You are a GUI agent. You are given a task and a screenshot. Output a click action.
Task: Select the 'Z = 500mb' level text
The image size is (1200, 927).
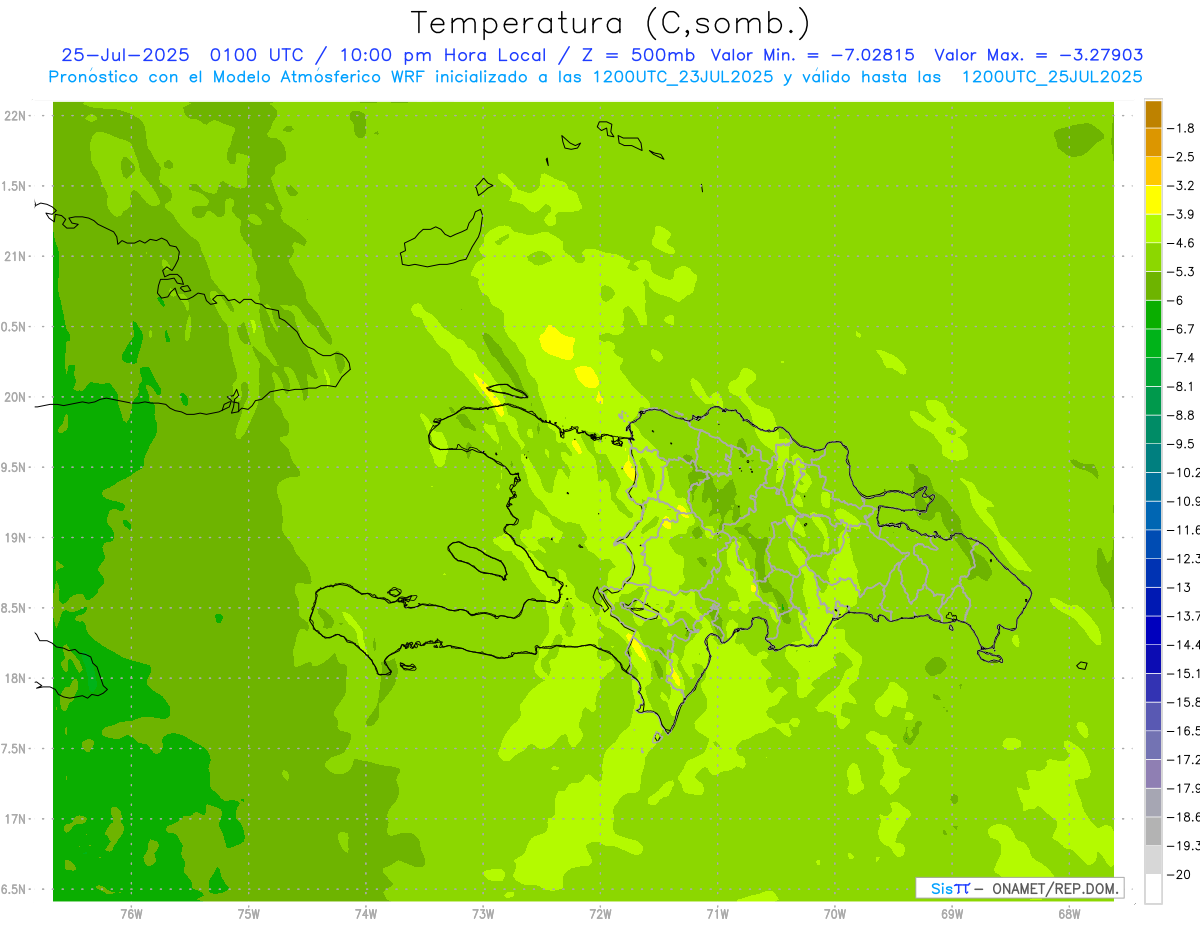pos(636,55)
